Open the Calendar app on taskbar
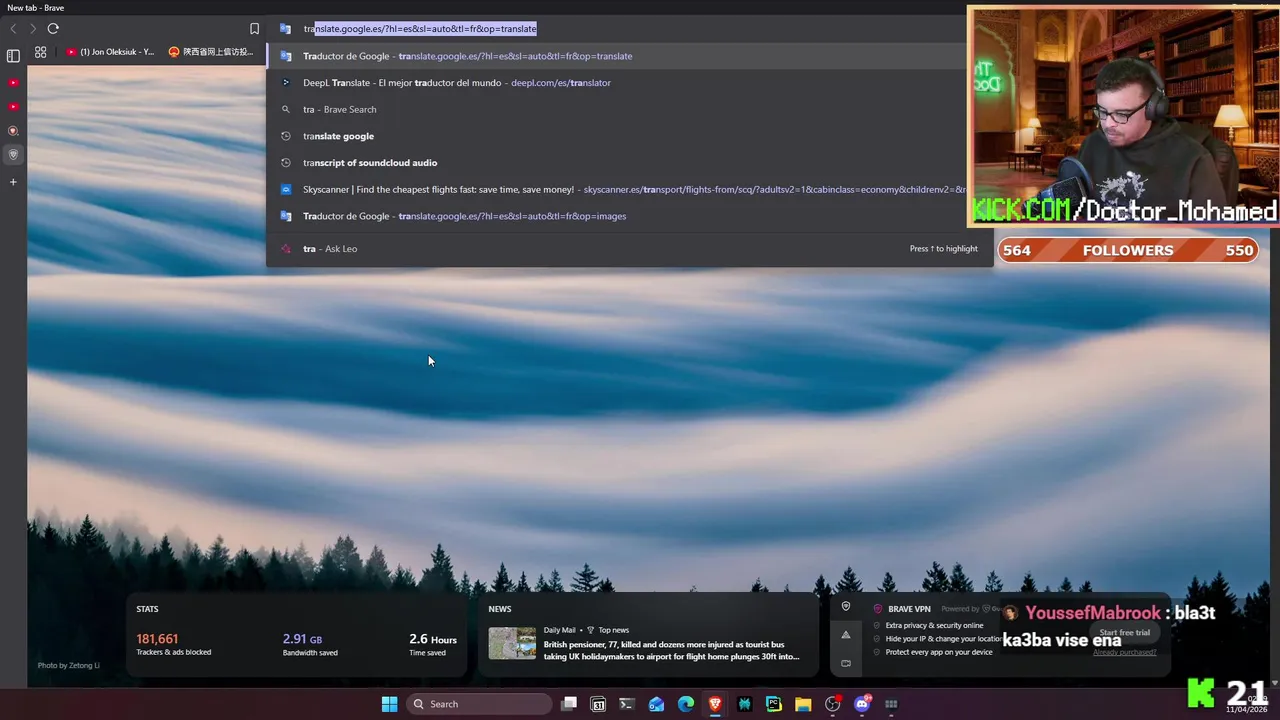The width and height of the screenshot is (1280, 720). pyautogui.click(x=598, y=704)
